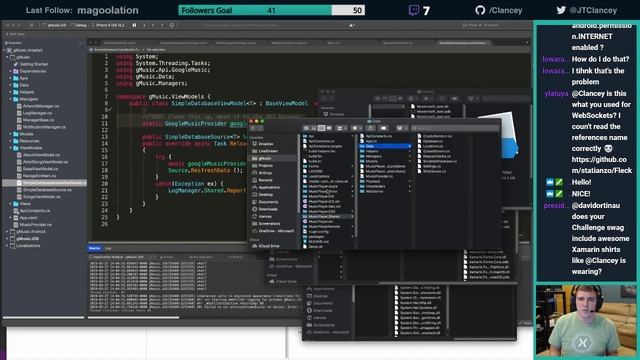Expand the Dependencies node in solution tree

[11, 71]
